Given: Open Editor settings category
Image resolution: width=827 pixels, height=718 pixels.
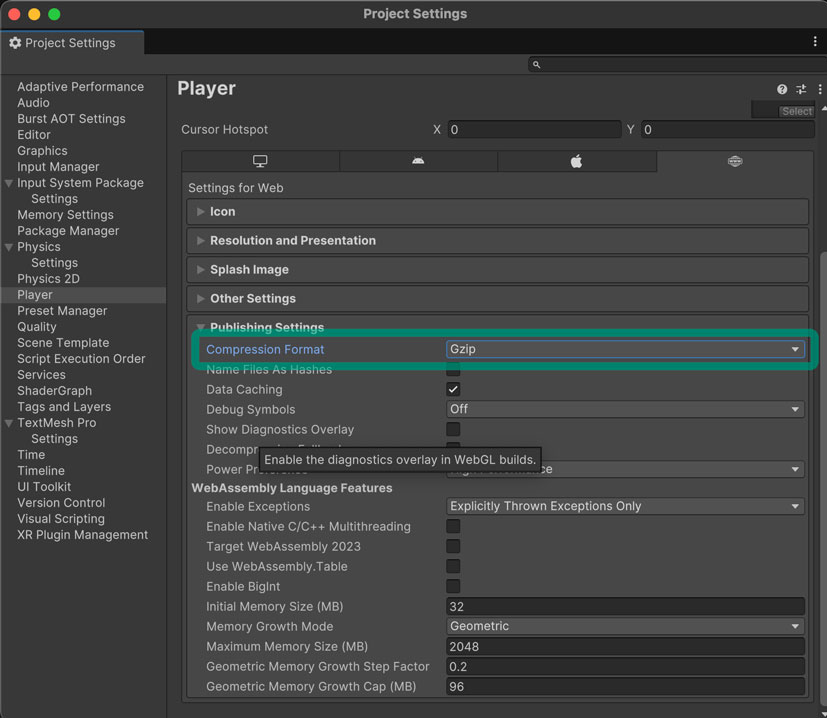Looking at the screenshot, I should coord(34,135).
